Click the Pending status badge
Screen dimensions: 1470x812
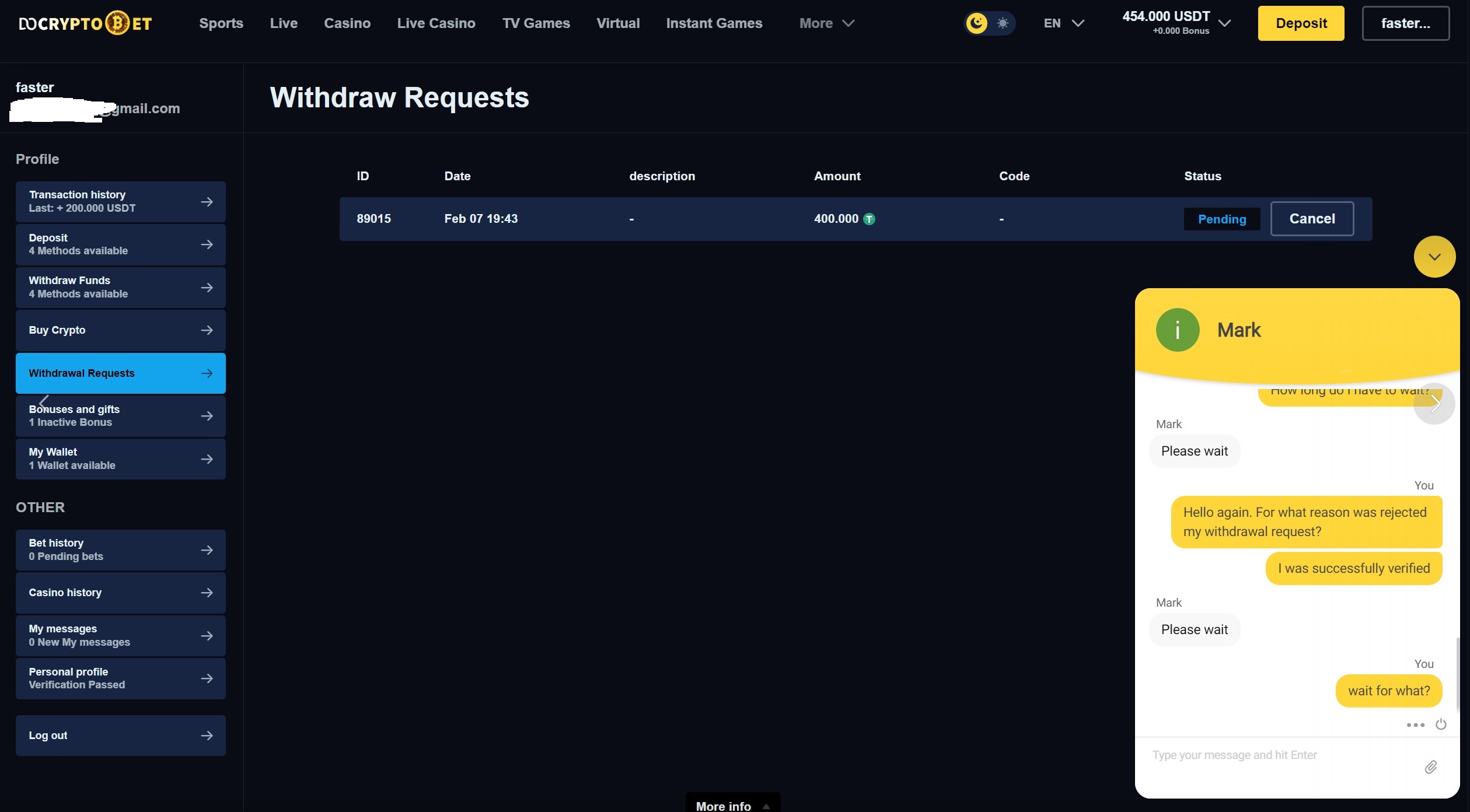point(1222,219)
